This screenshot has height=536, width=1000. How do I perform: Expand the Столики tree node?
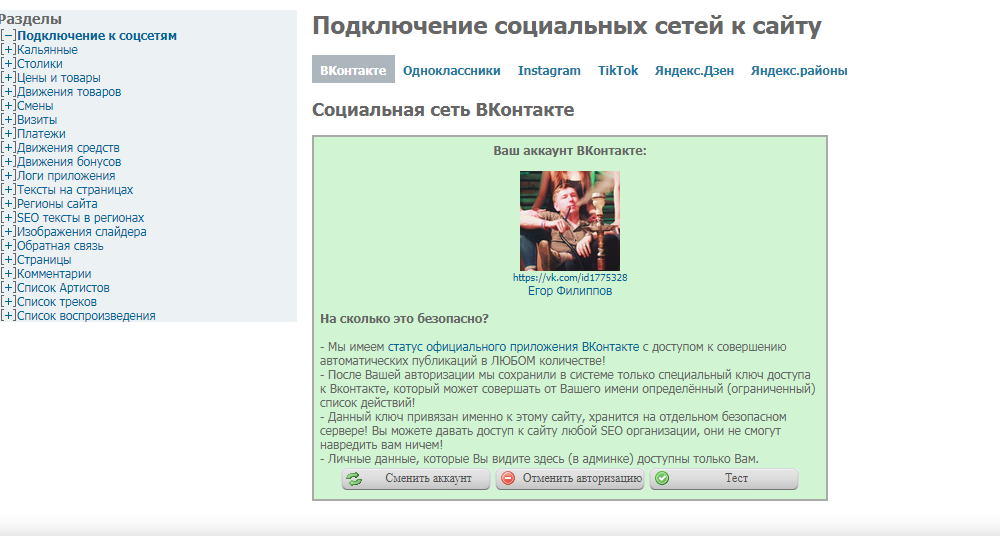point(8,64)
